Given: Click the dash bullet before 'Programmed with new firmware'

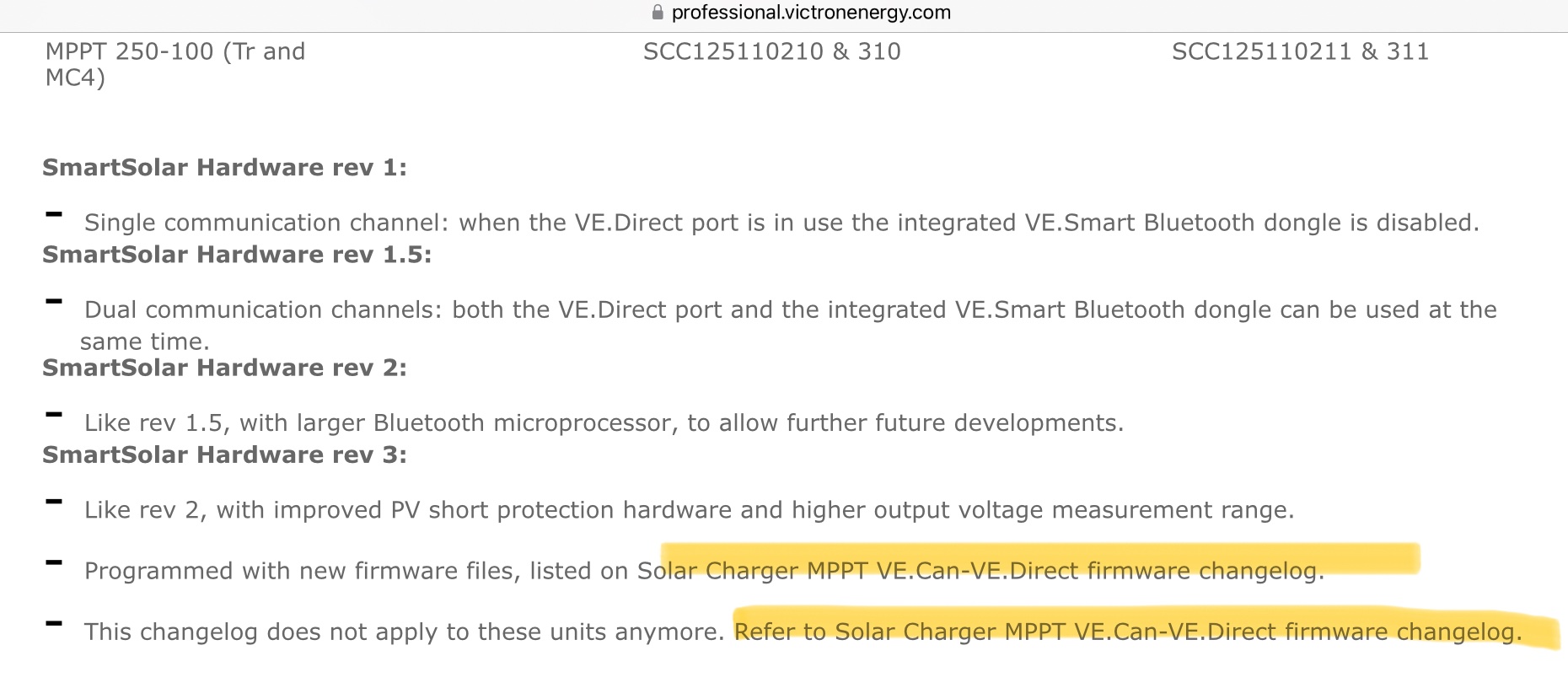Looking at the screenshot, I should click(x=54, y=563).
